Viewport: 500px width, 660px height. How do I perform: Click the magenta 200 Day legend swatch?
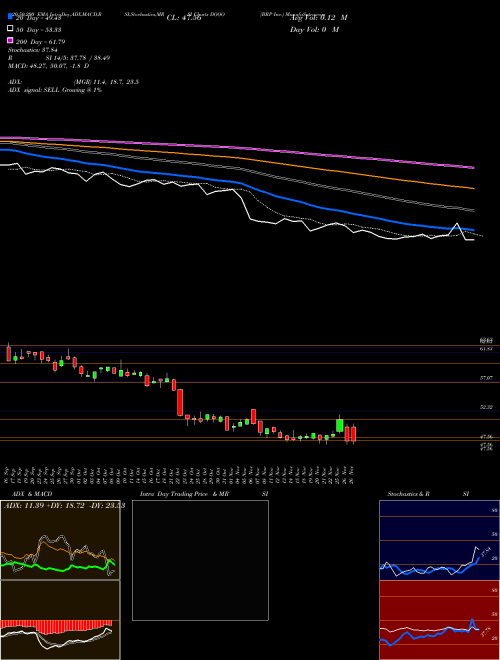pyautogui.click(x=11, y=40)
